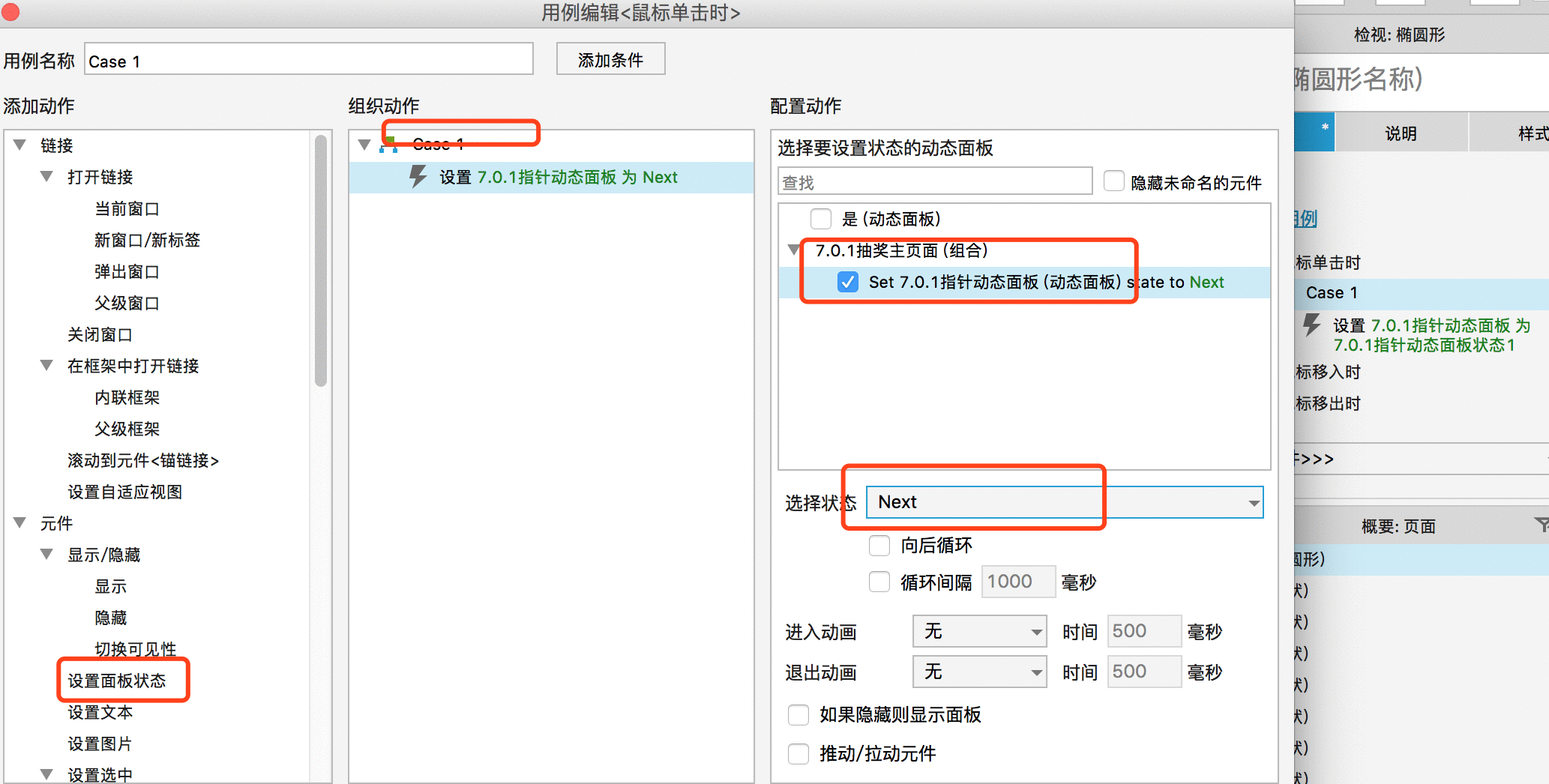Collapse the 7.0.1抽奖主页面 group
The height and width of the screenshot is (784, 1549).
point(794,250)
